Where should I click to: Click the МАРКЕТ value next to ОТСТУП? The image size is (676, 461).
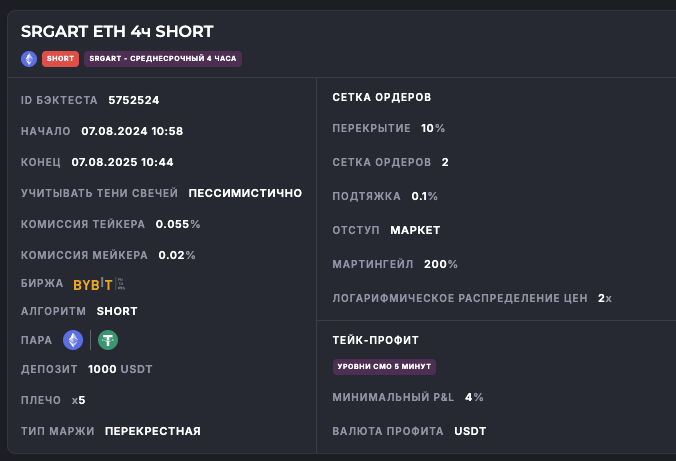click(415, 230)
